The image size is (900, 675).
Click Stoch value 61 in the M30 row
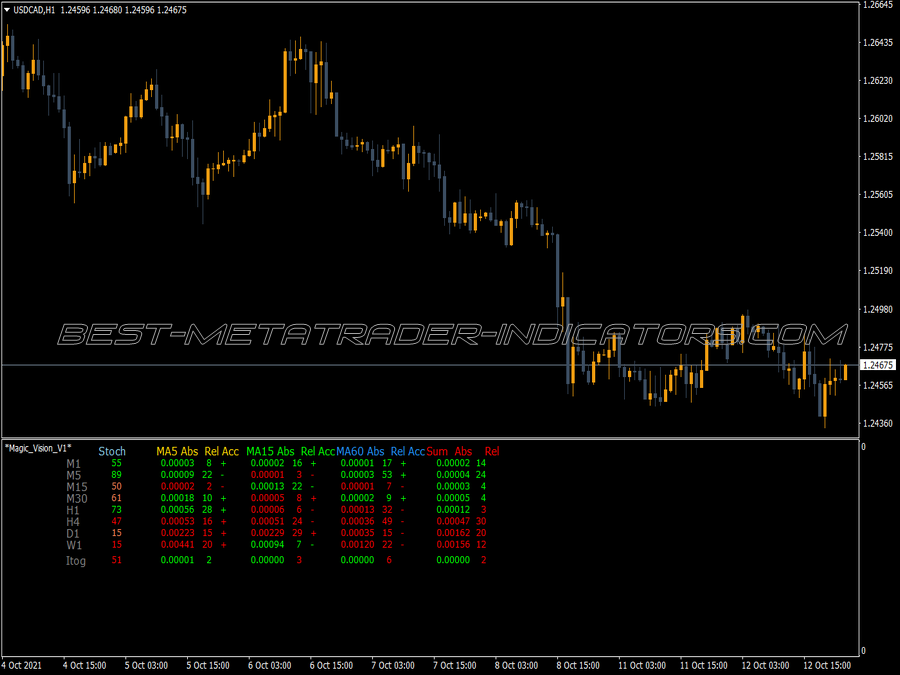click(117, 498)
